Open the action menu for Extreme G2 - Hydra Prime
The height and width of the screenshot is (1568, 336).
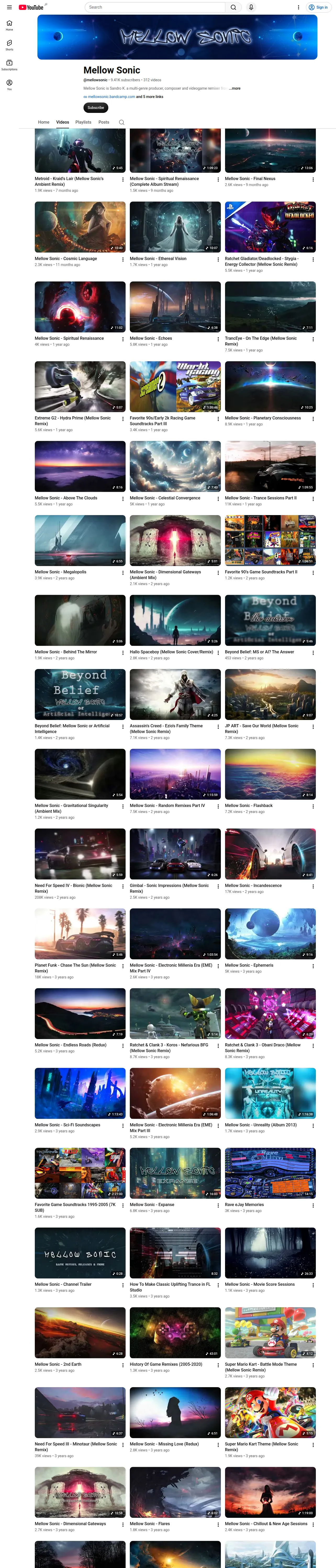(122, 419)
